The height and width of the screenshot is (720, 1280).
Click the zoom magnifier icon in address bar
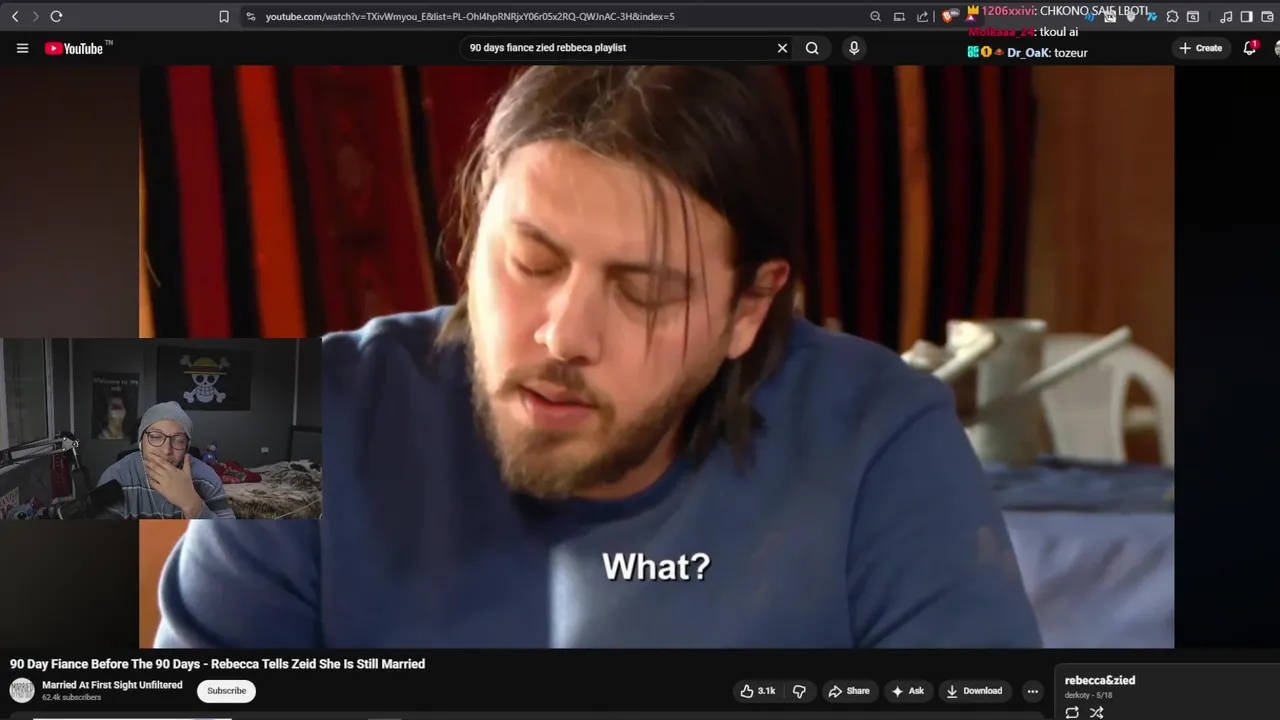pos(875,16)
